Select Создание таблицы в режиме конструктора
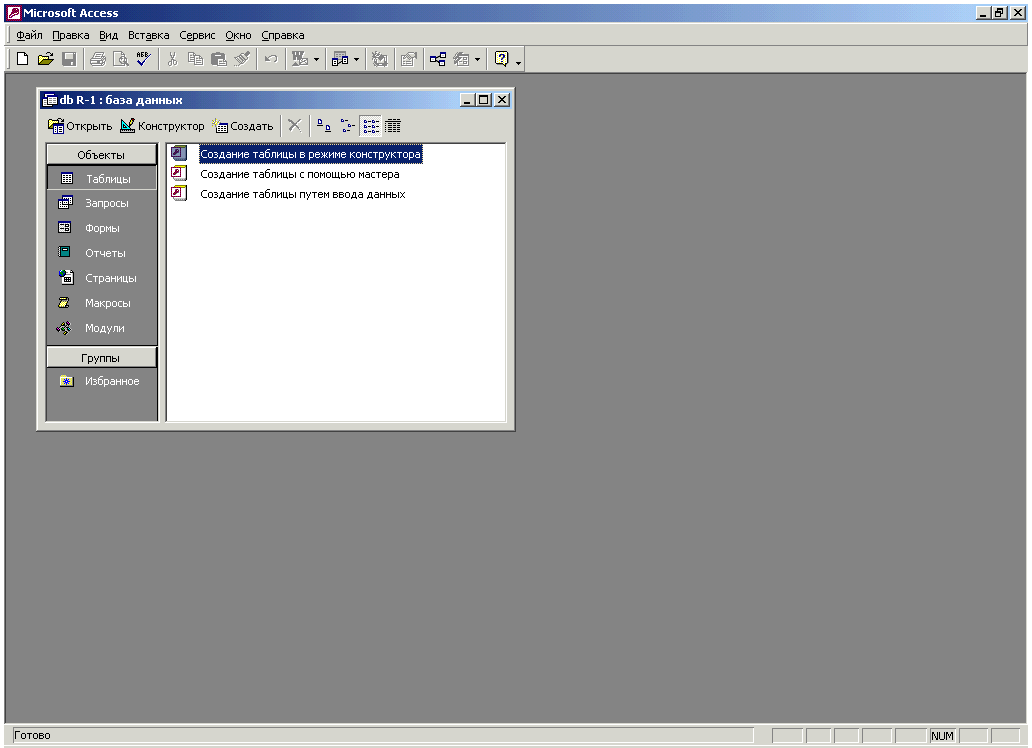 tap(311, 154)
